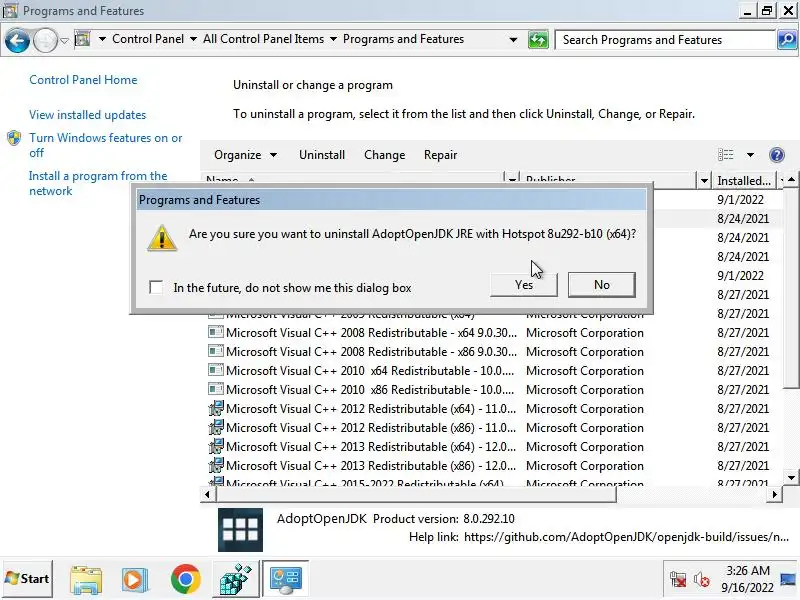Launch Google Chrome from the taskbar

click(x=185, y=579)
